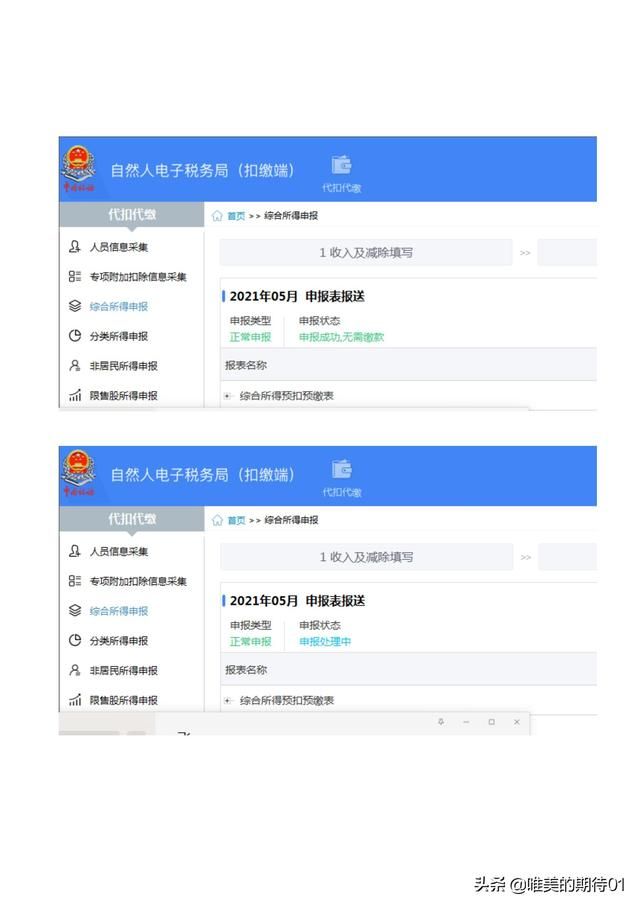The width and height of the screenshot is (640, 907).
Task: Click the 申报成功,无需缴款 status text
Action: [341, 337]
